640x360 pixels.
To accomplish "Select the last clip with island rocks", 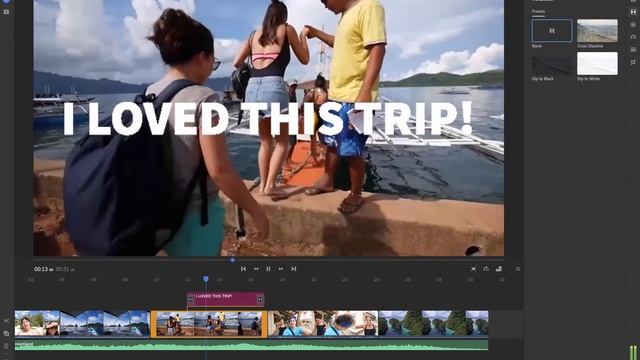I will [x=433, y=323].
